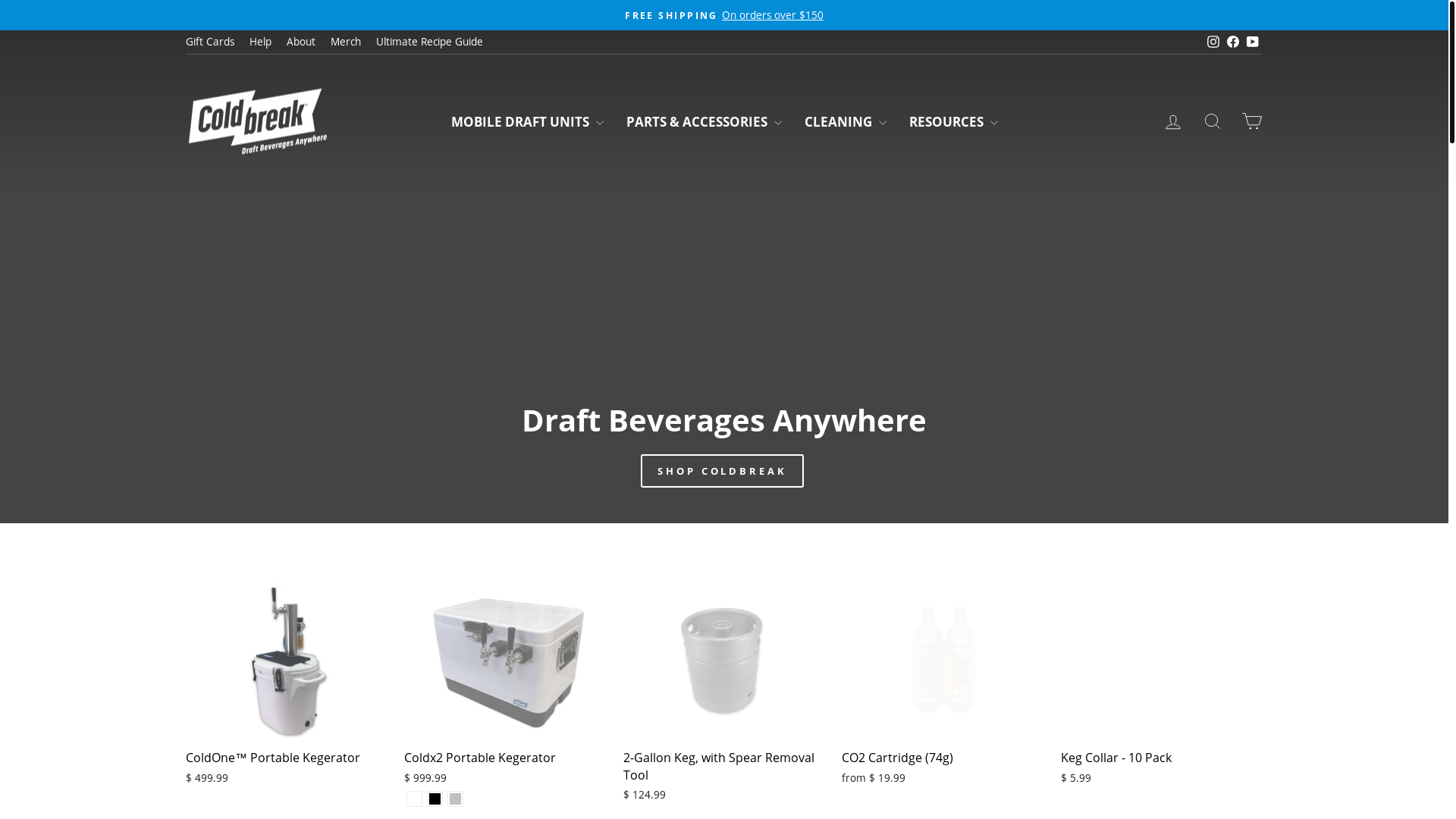Expand the Parts & Accessories menu
The width and height of the screenshot is (1456, 819).
(x=704, y=122)
